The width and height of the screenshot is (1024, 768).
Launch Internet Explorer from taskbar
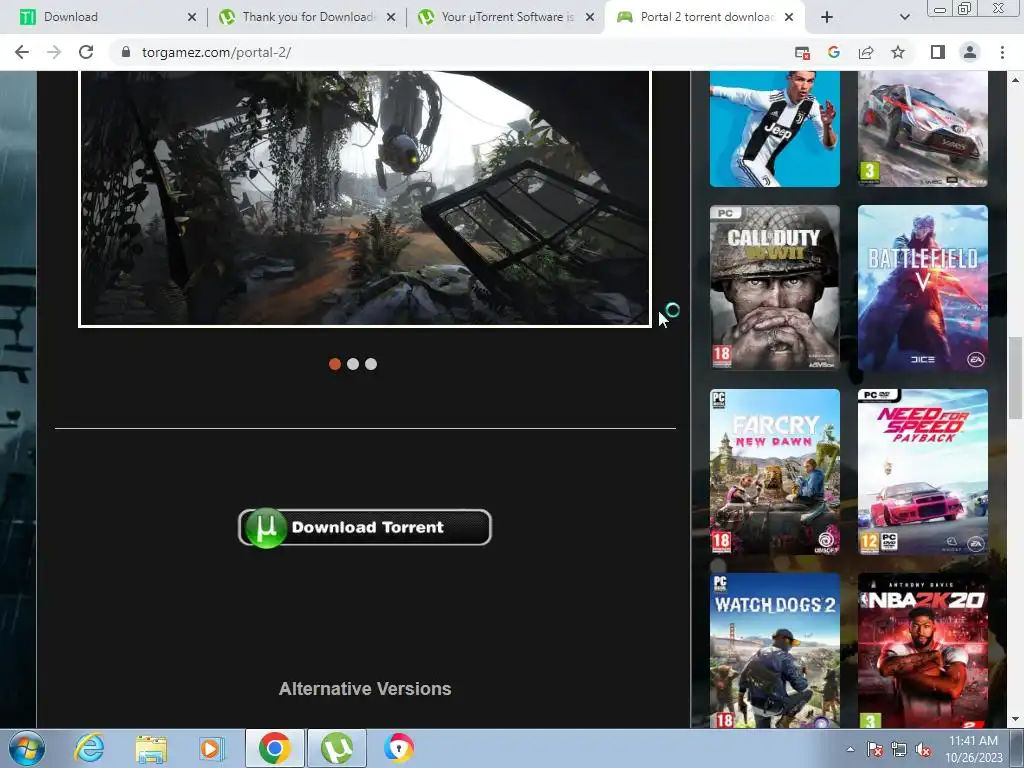89,748
